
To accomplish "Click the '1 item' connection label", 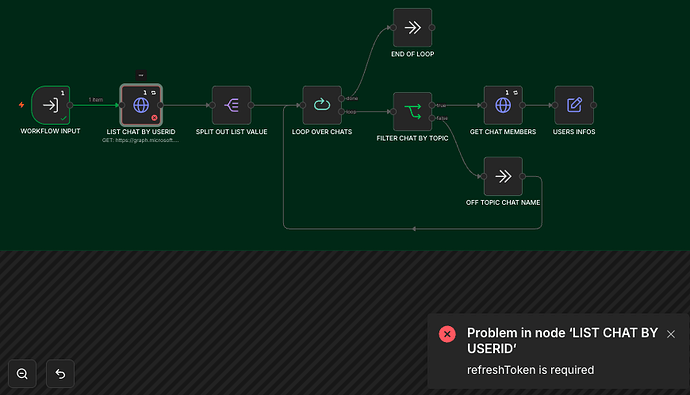I will (95, 100).
